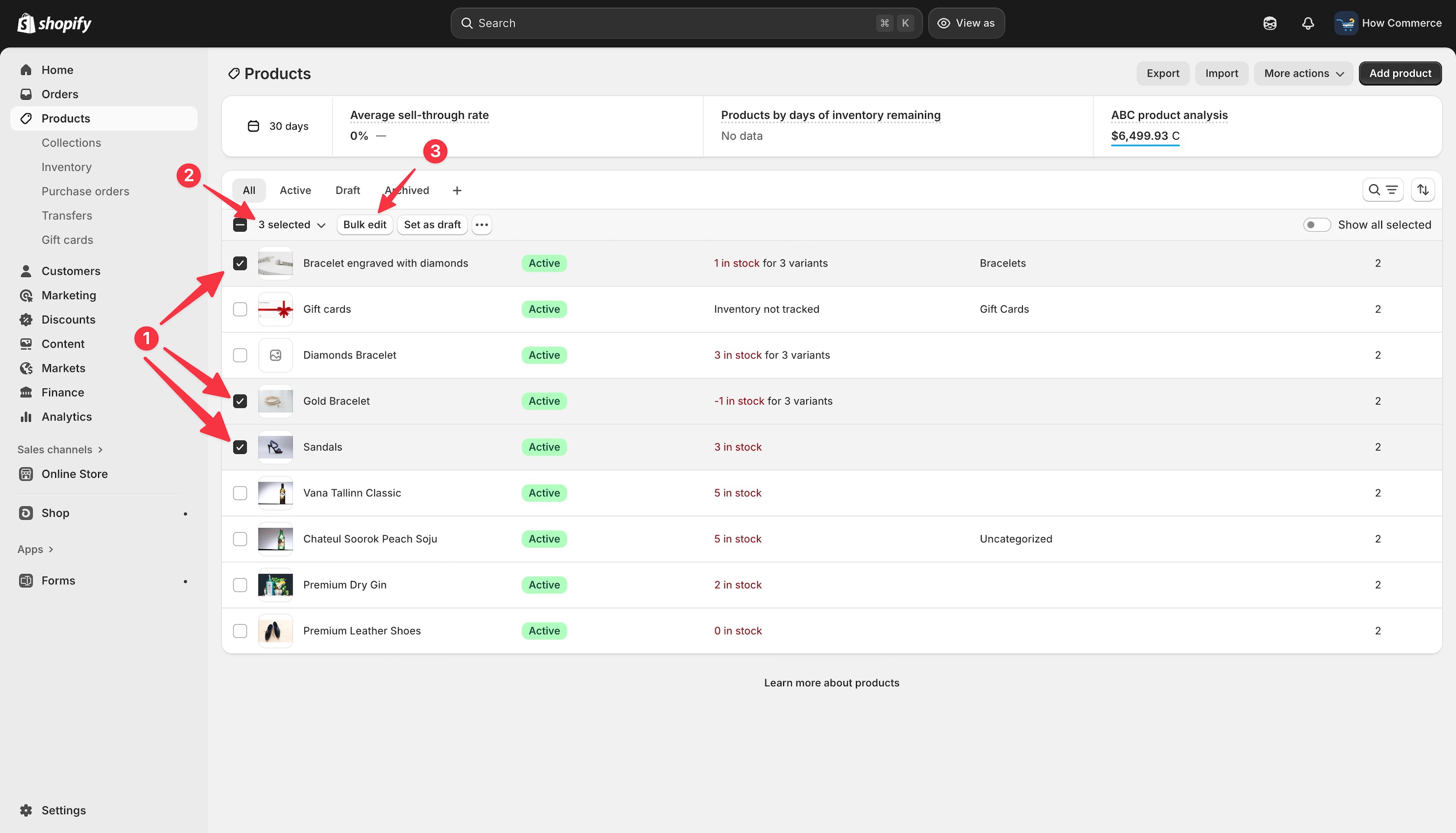Switch to the Archived tab
The width and height of the screenshot is (1456, 833).
(406, 191)
